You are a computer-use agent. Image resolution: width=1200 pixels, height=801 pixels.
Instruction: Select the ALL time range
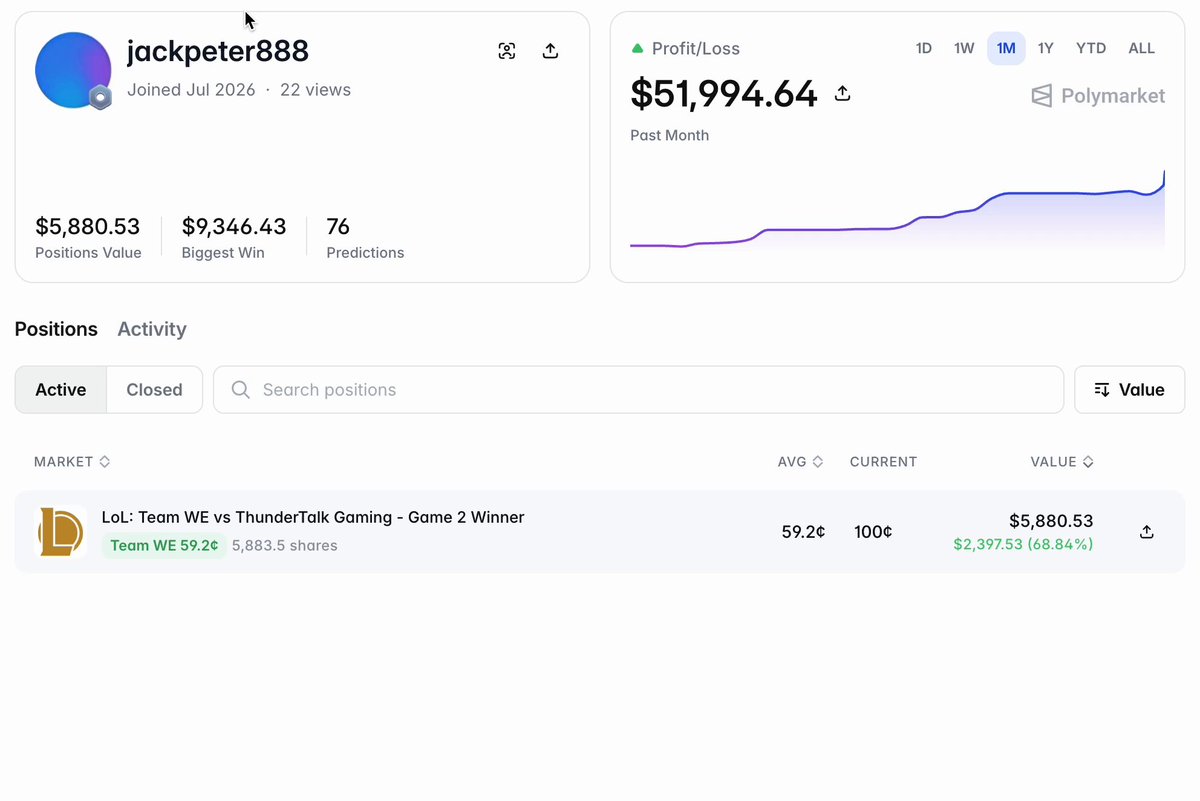point(1141,48)
